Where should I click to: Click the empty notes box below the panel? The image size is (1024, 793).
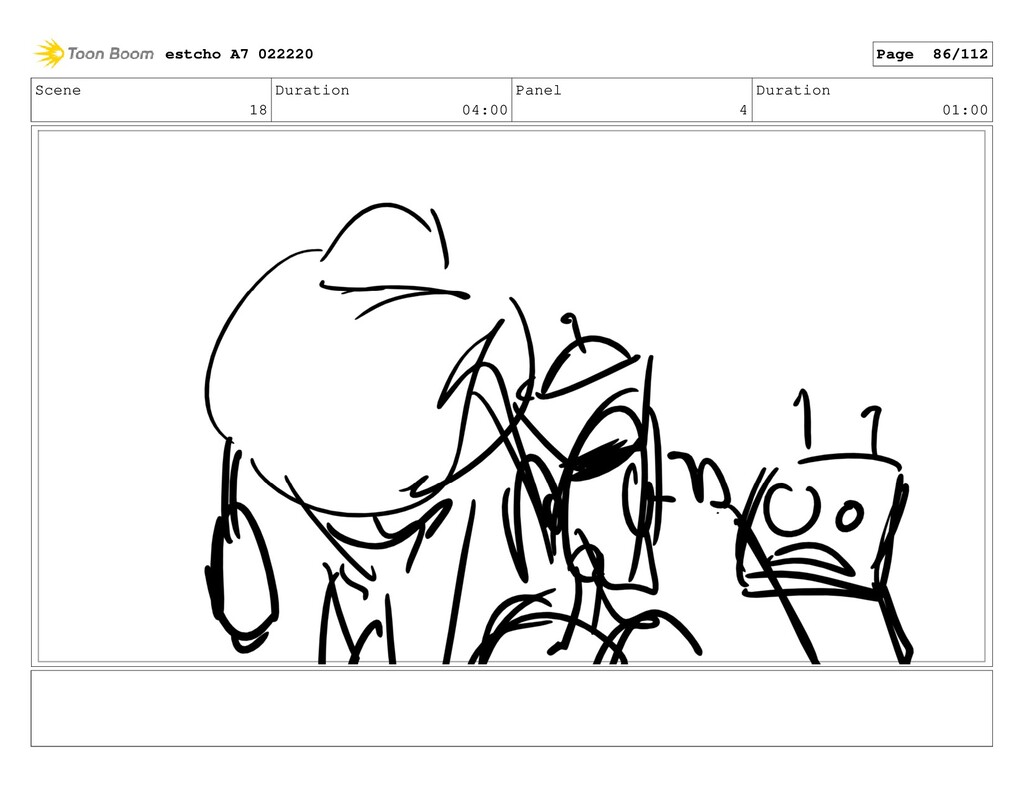click(511, 708)
